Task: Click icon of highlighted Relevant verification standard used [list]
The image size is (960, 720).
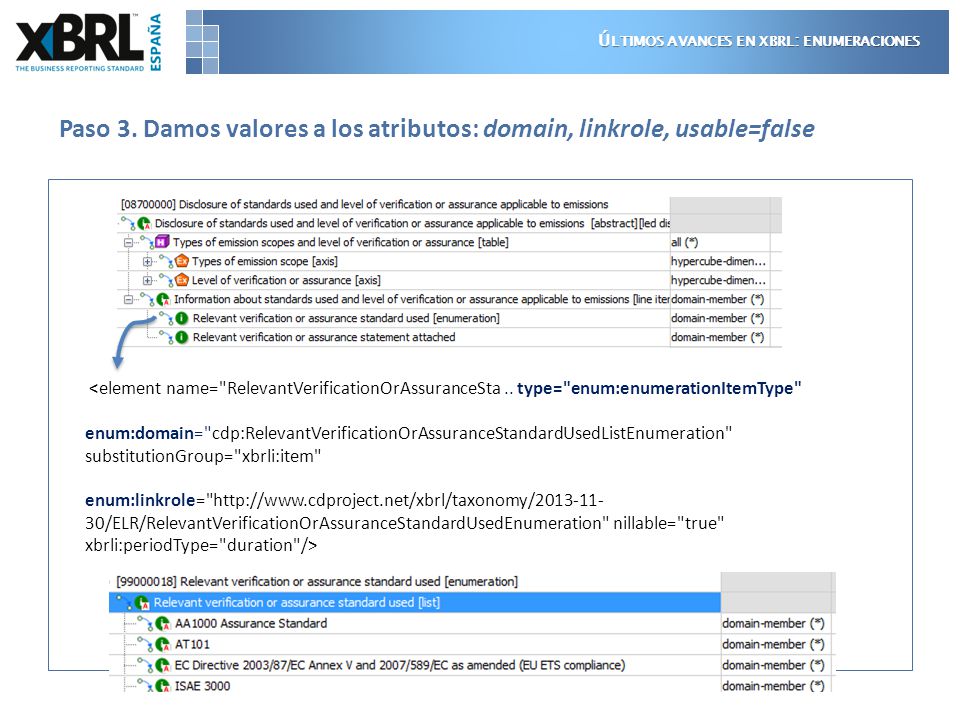Action: (x=141, y=602)
